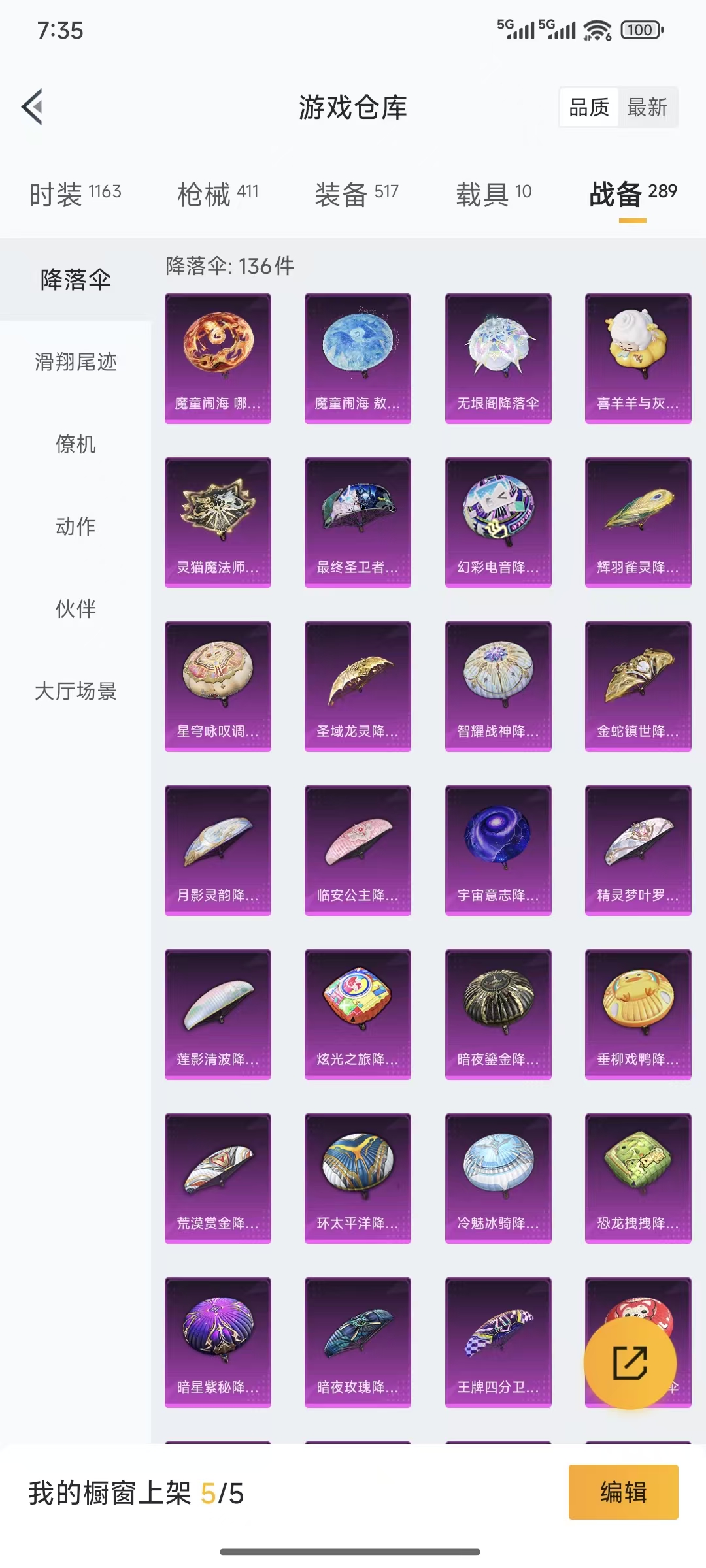This screenshot has height=1568, width=706.
Task: Select the 恐龙拽拽降... green parachute
Action: pyautogui.click(x=638, y=1178)
